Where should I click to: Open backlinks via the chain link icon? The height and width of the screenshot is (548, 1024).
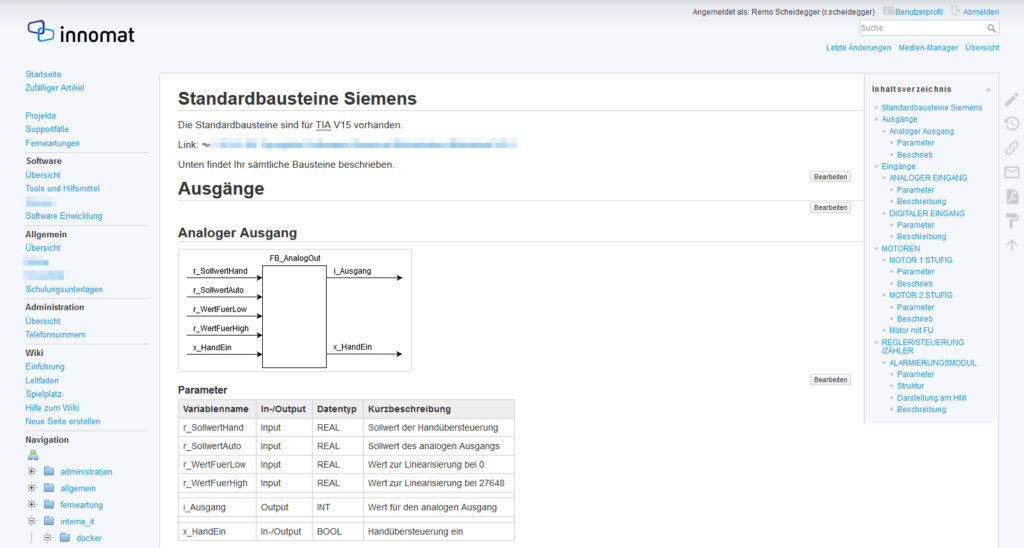[x=1012, y=148]
